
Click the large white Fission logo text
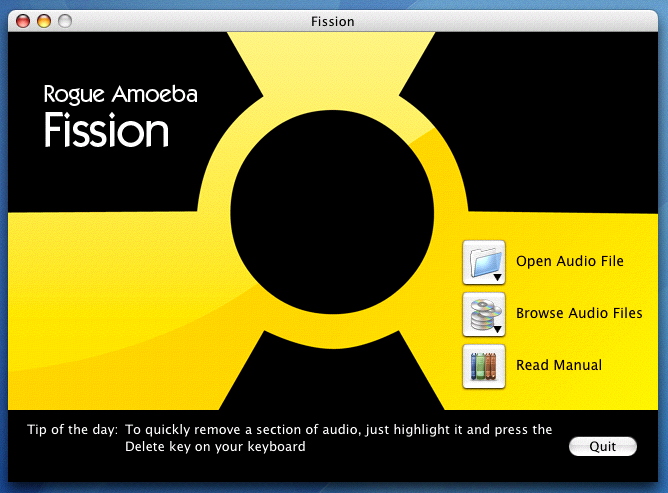pos(107,130)
